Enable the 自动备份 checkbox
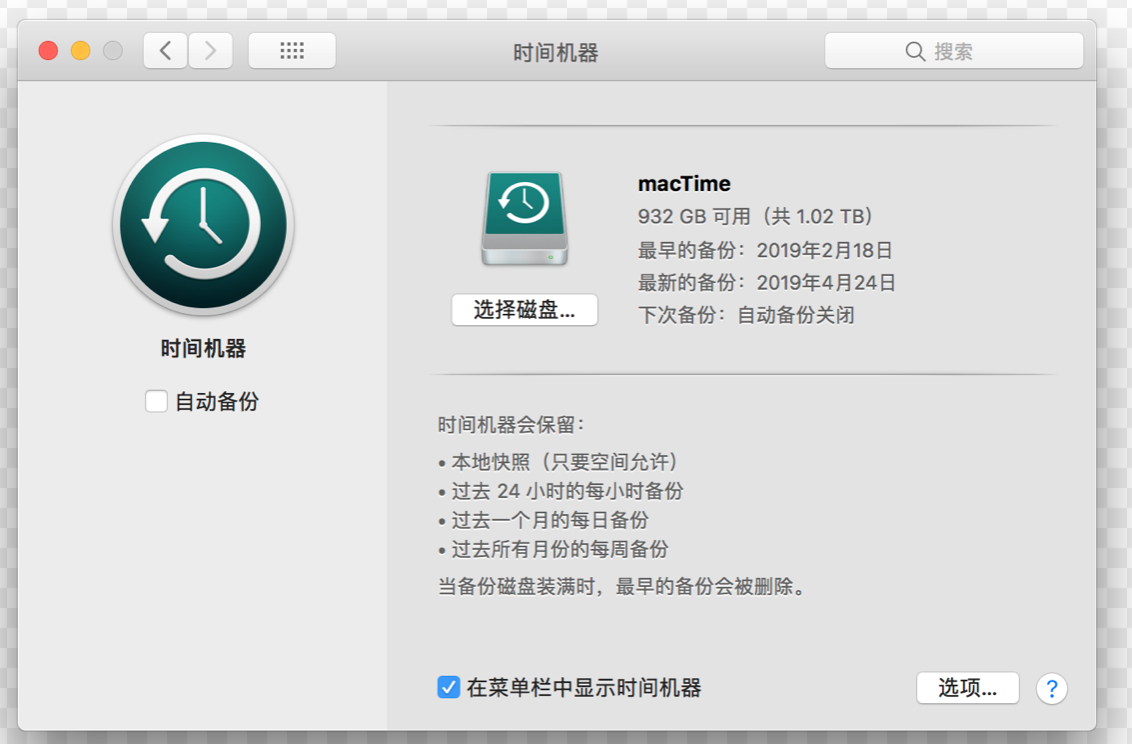The image size is (1132, 744). (156, 402)
